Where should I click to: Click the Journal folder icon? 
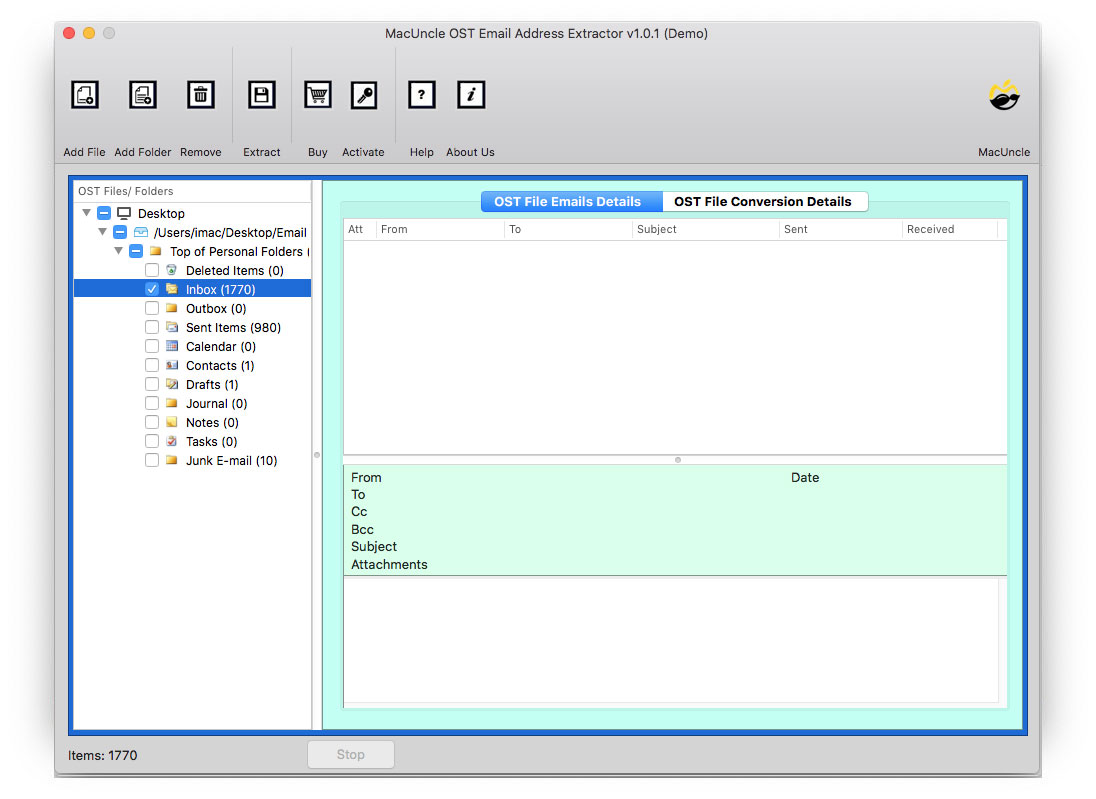(171, 403)
